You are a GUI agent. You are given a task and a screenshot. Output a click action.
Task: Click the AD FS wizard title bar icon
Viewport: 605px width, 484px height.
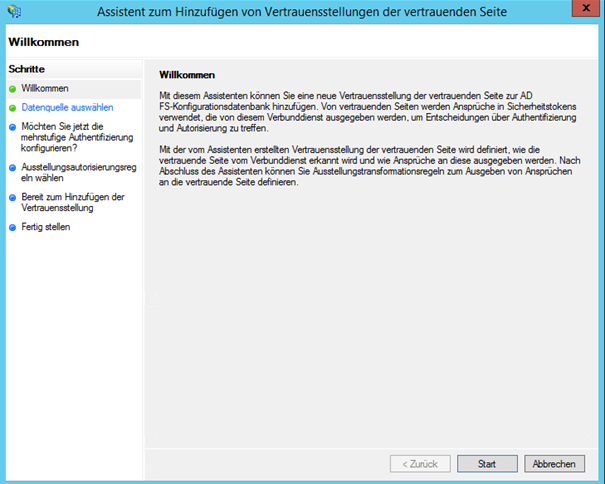[14, 11]
